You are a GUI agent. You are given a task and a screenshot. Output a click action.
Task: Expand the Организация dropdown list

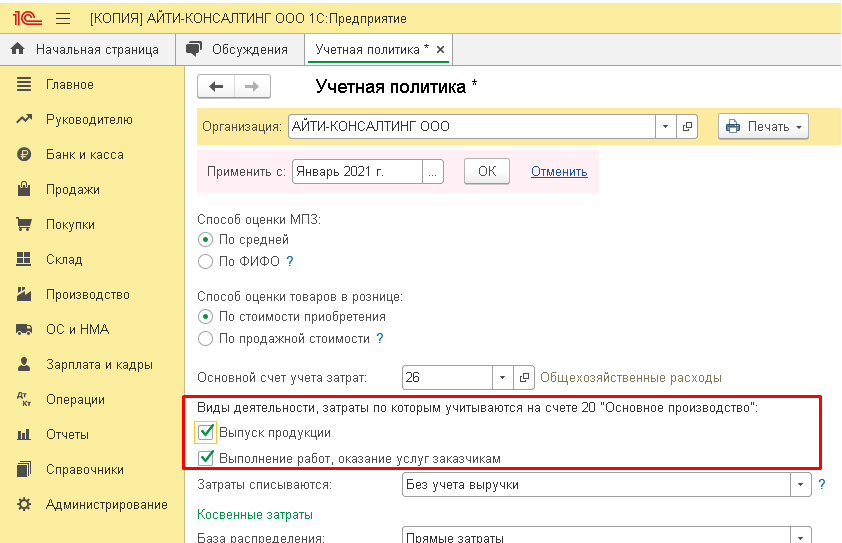666,127
